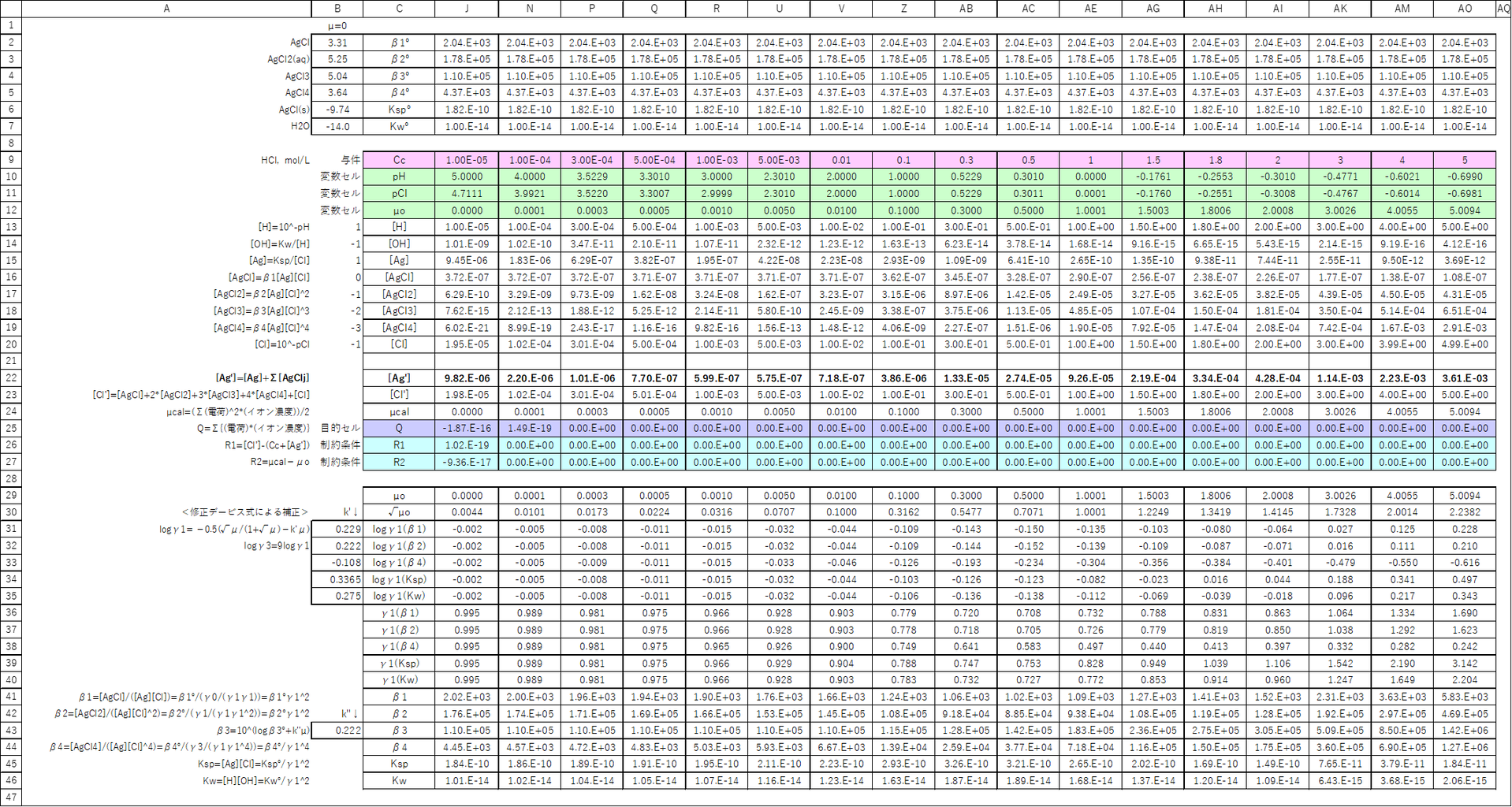Image resolution: width=1512 pixels, height=807 pixels.
Task: Select the pH value -0.6990 cell
Action: [x=1465, y=177]
